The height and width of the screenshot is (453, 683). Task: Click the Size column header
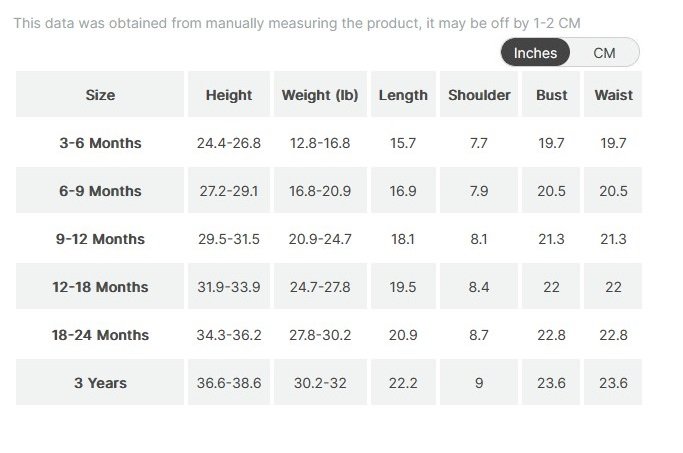point(100,95)
